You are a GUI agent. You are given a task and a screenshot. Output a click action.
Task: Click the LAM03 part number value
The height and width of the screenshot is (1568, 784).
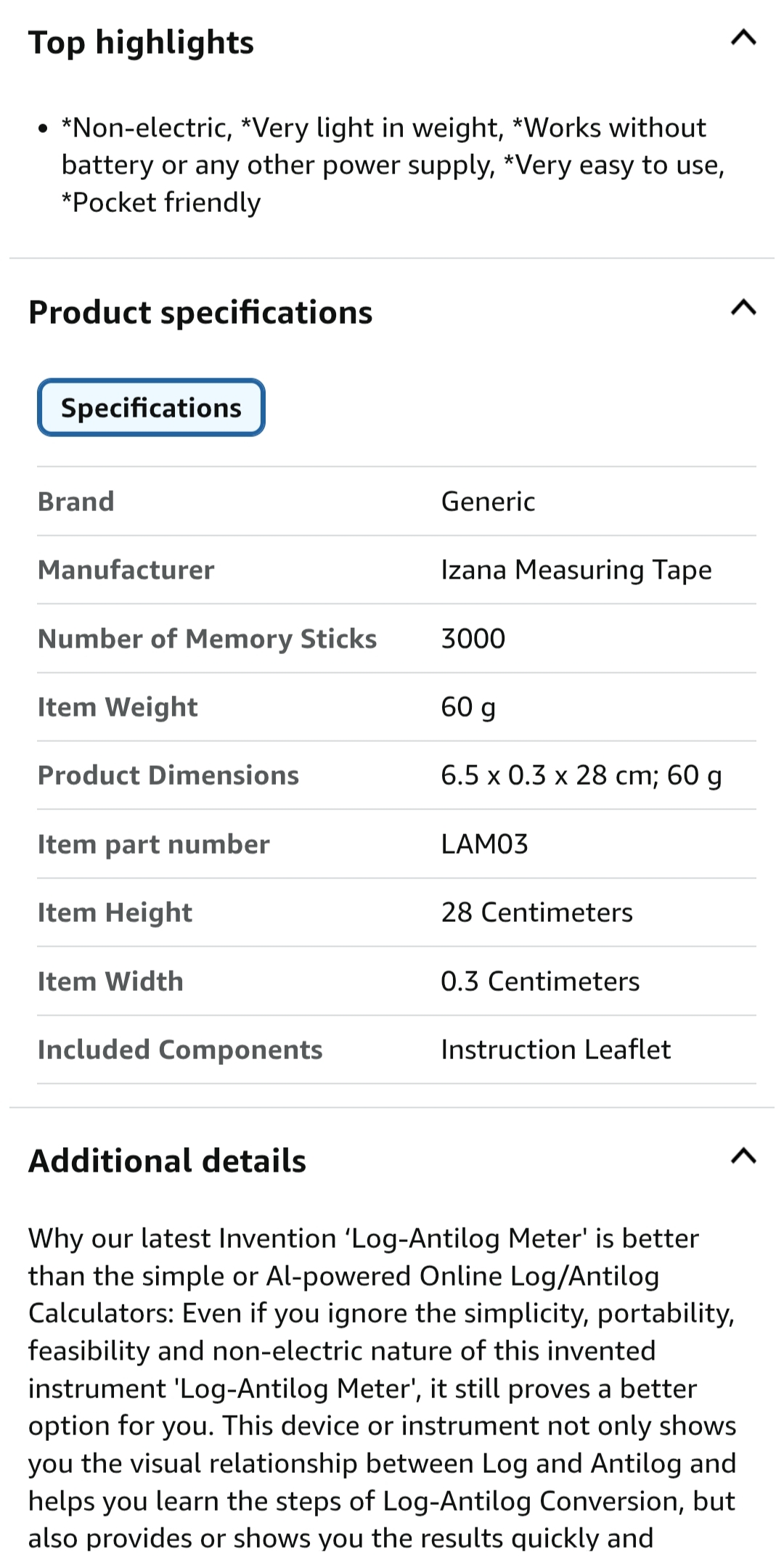(x=485, y=844)
